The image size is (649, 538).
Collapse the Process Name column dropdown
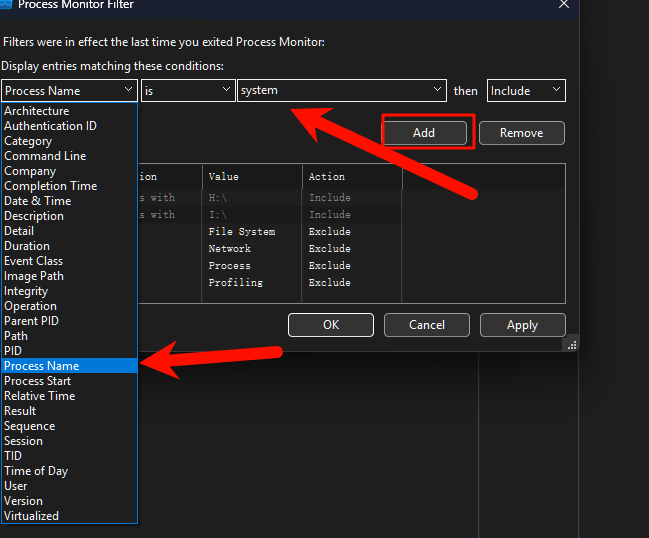tap(70, 91)
